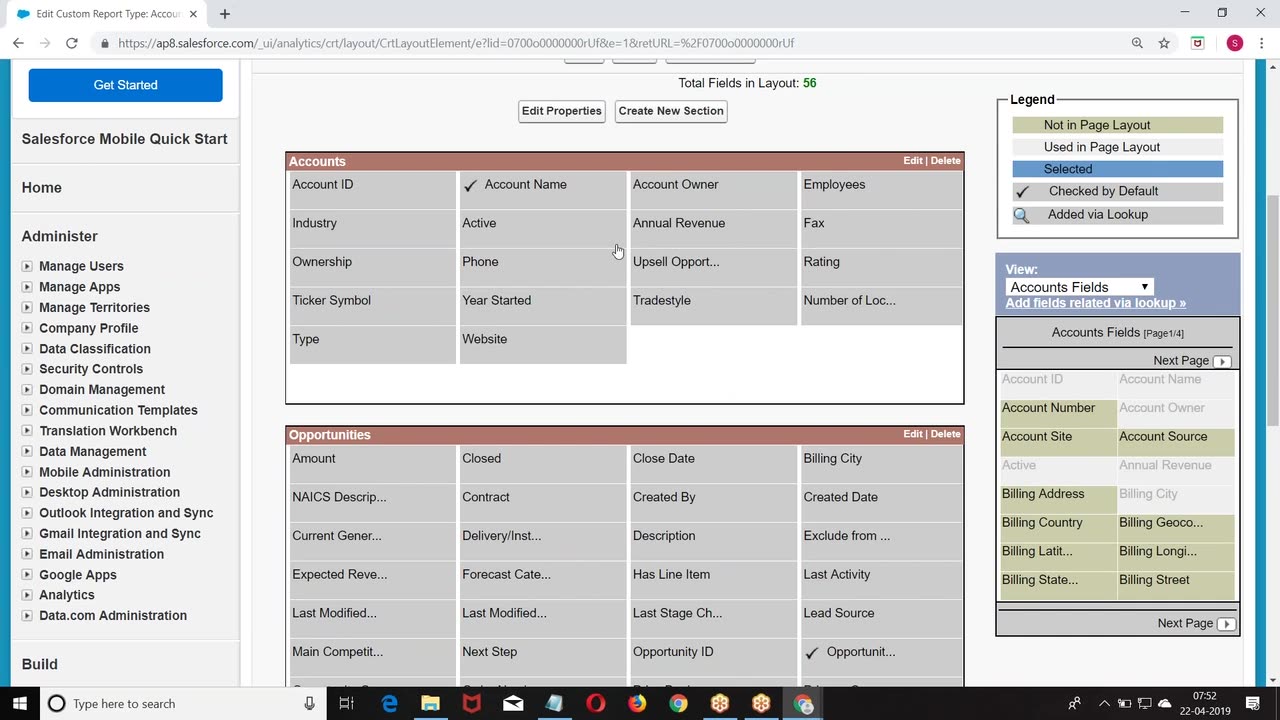The image size is (1280, 720).
Task: Open the Home sidebar item
Action: tap(42, 188)
